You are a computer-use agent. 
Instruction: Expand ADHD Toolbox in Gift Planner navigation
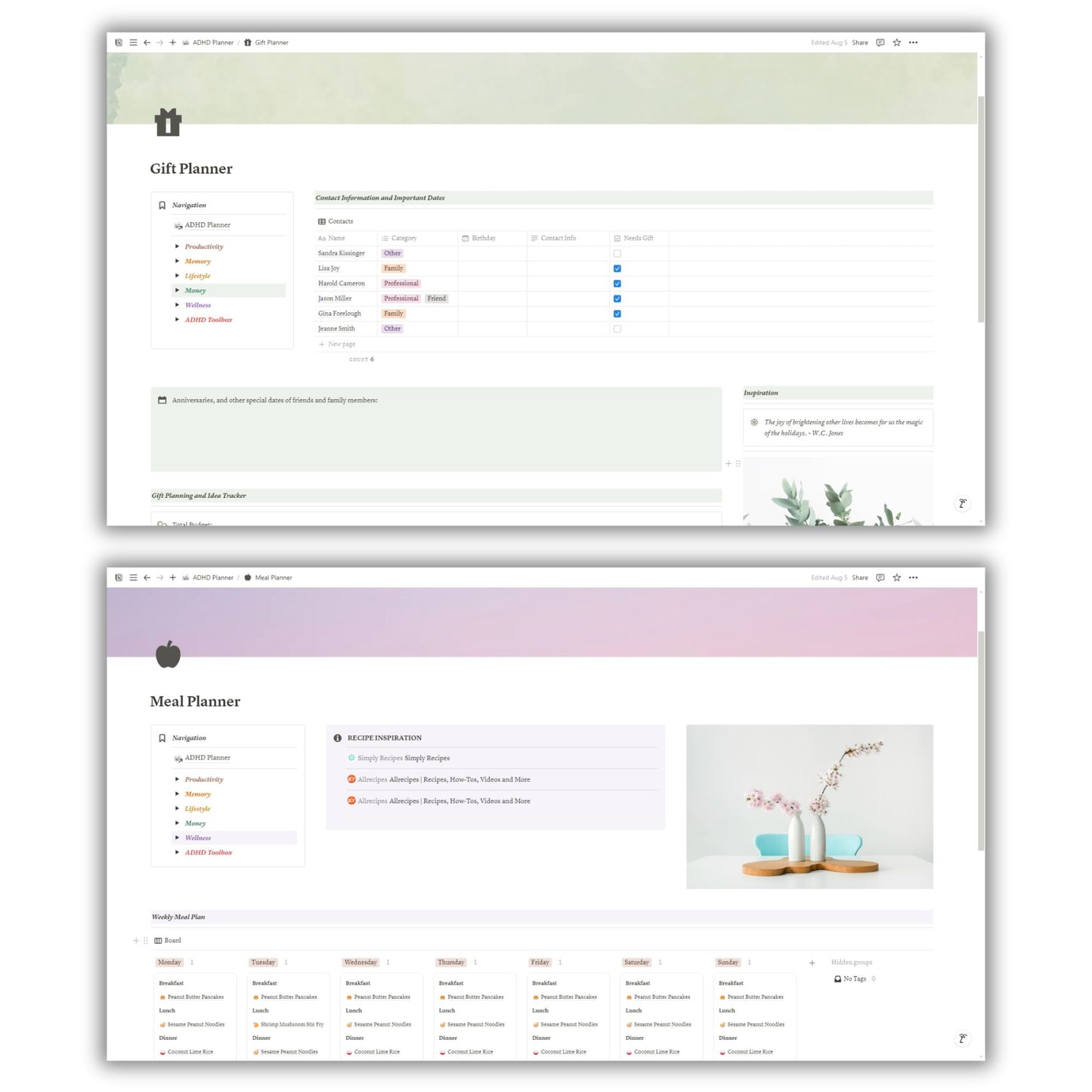pos(178,320)
